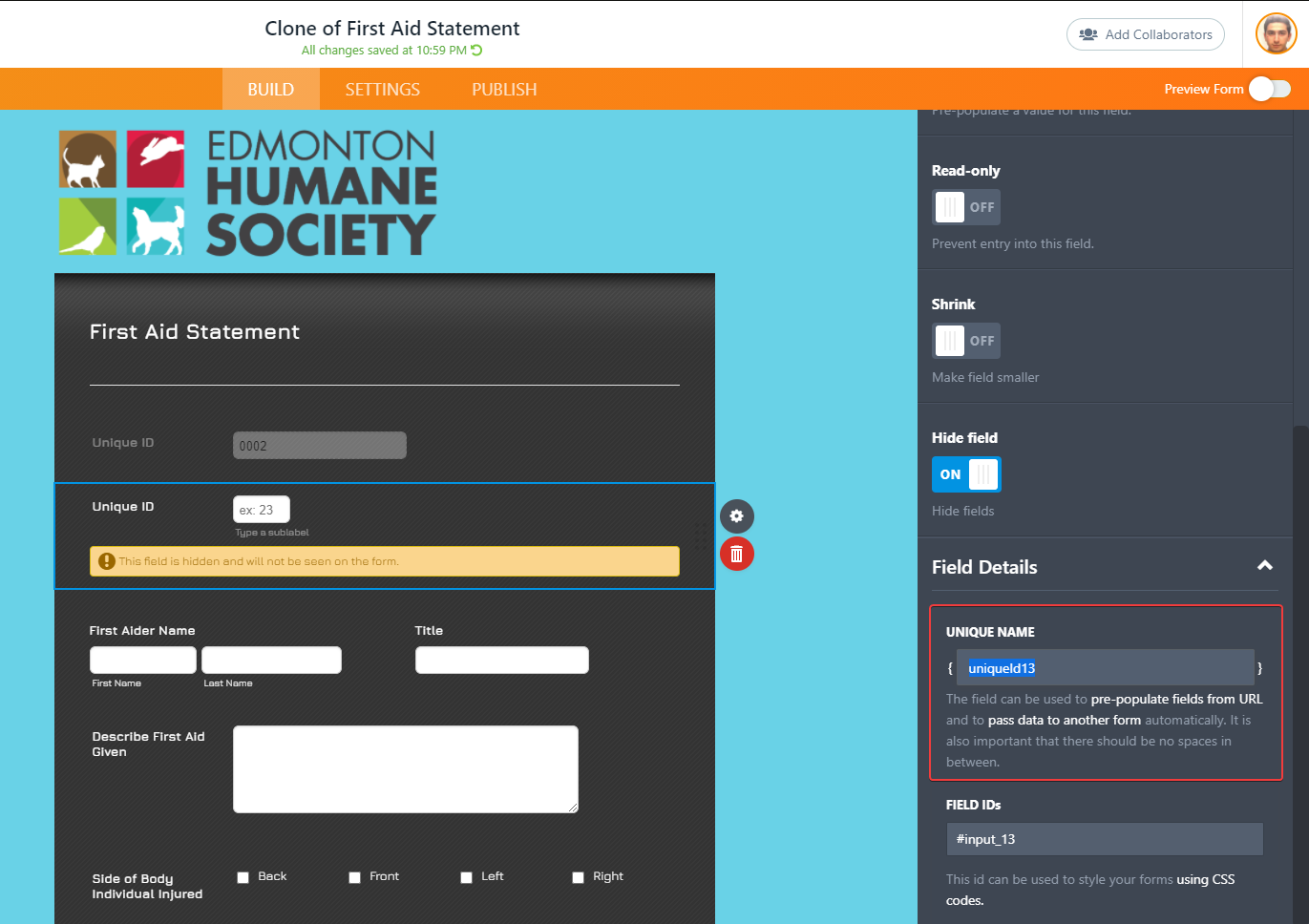Open the pass data to another form link
1309x924 pixels.
[x=1065, y=720]
